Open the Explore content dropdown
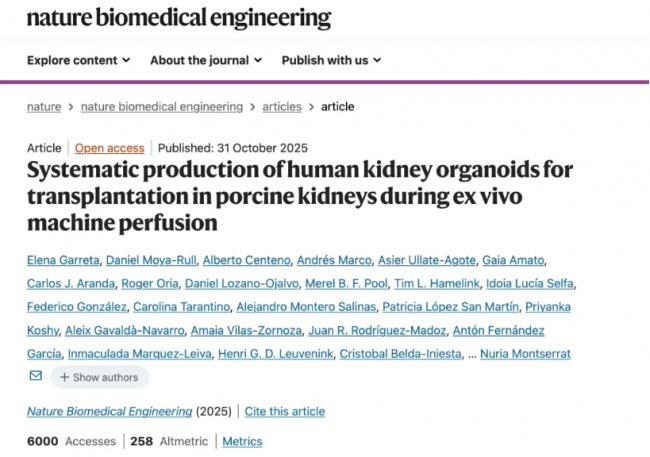 pos(78,60)
